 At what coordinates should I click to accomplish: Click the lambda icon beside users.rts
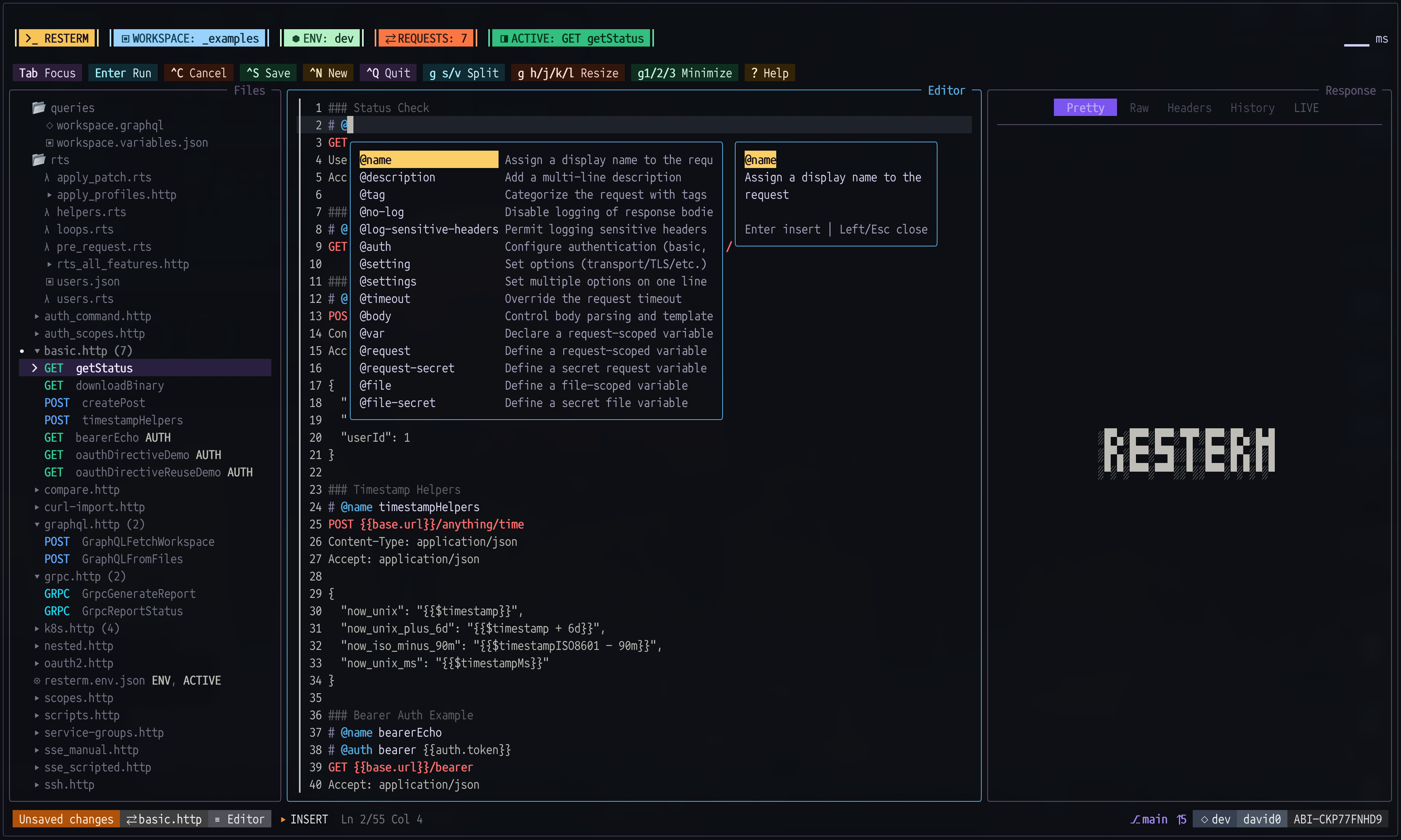click(47, 299)
